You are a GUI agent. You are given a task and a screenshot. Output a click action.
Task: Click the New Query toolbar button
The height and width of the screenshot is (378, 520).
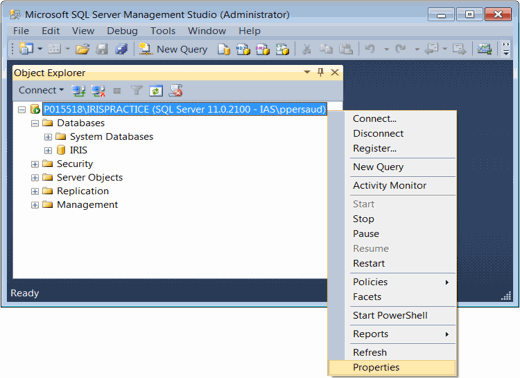tap(173, 49)
